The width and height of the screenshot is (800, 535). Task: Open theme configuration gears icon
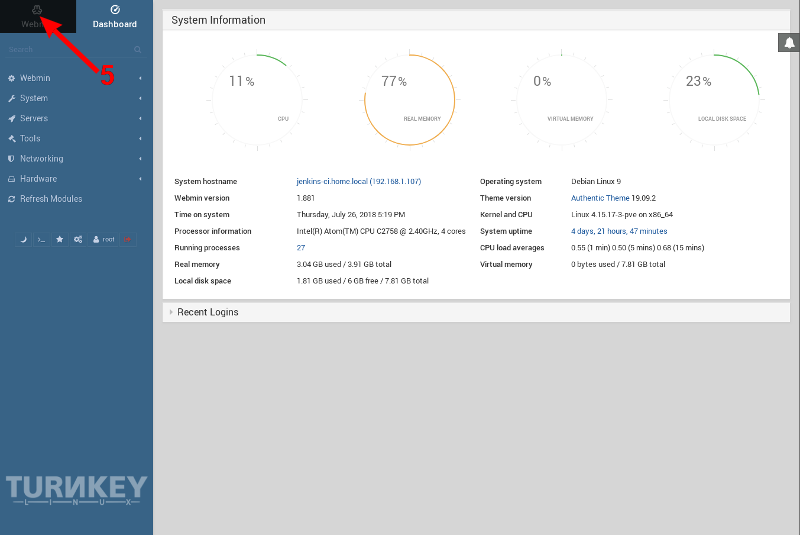click(x=77, y=240)
